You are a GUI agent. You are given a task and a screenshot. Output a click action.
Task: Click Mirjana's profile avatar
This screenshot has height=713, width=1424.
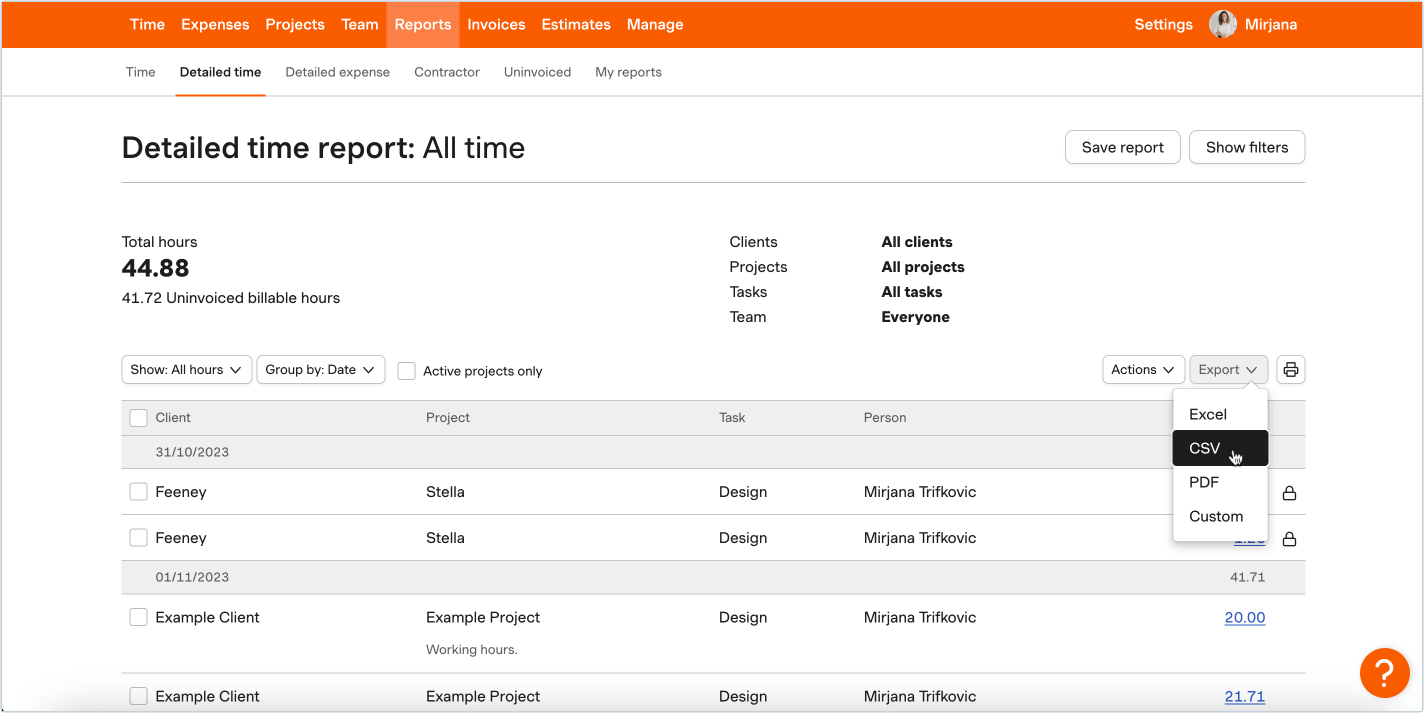tap(1222, 25)
